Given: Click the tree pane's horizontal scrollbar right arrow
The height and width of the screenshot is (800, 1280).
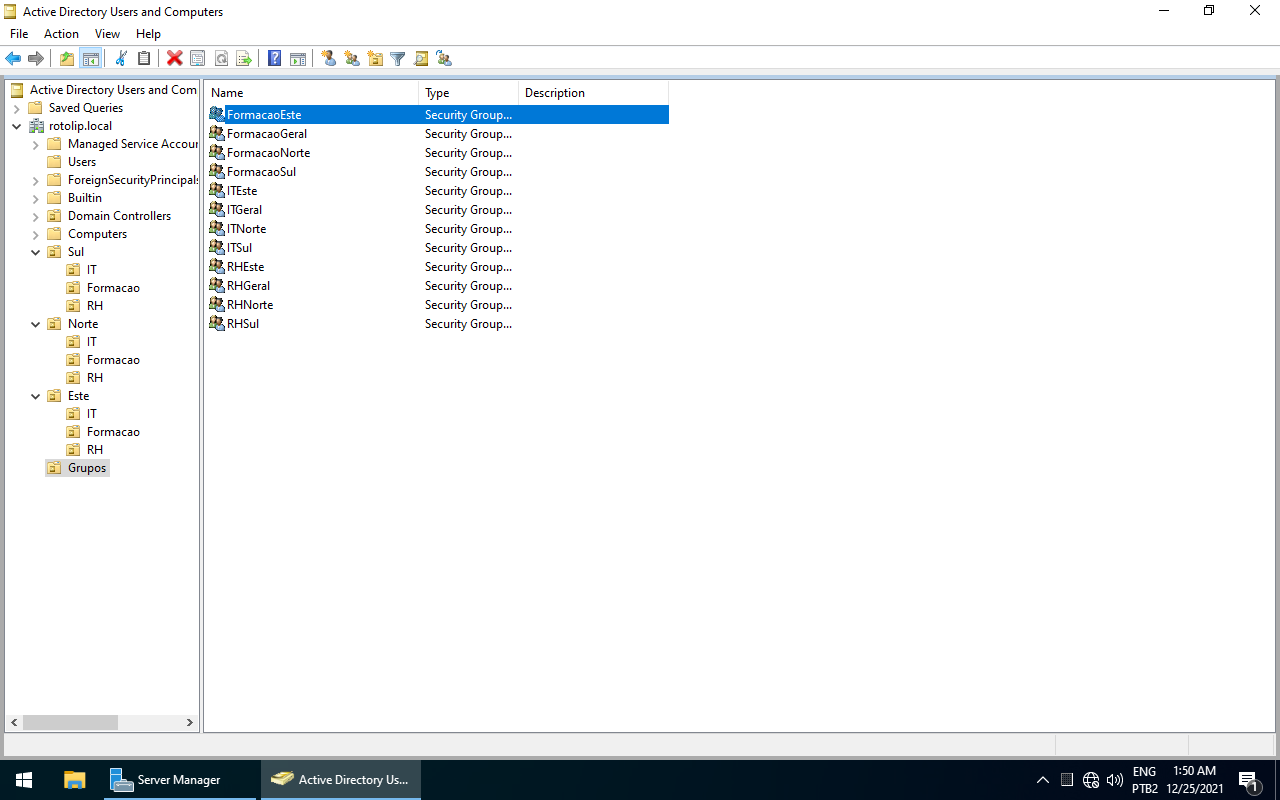Looking at the screenshot, I should click(190, 722).
